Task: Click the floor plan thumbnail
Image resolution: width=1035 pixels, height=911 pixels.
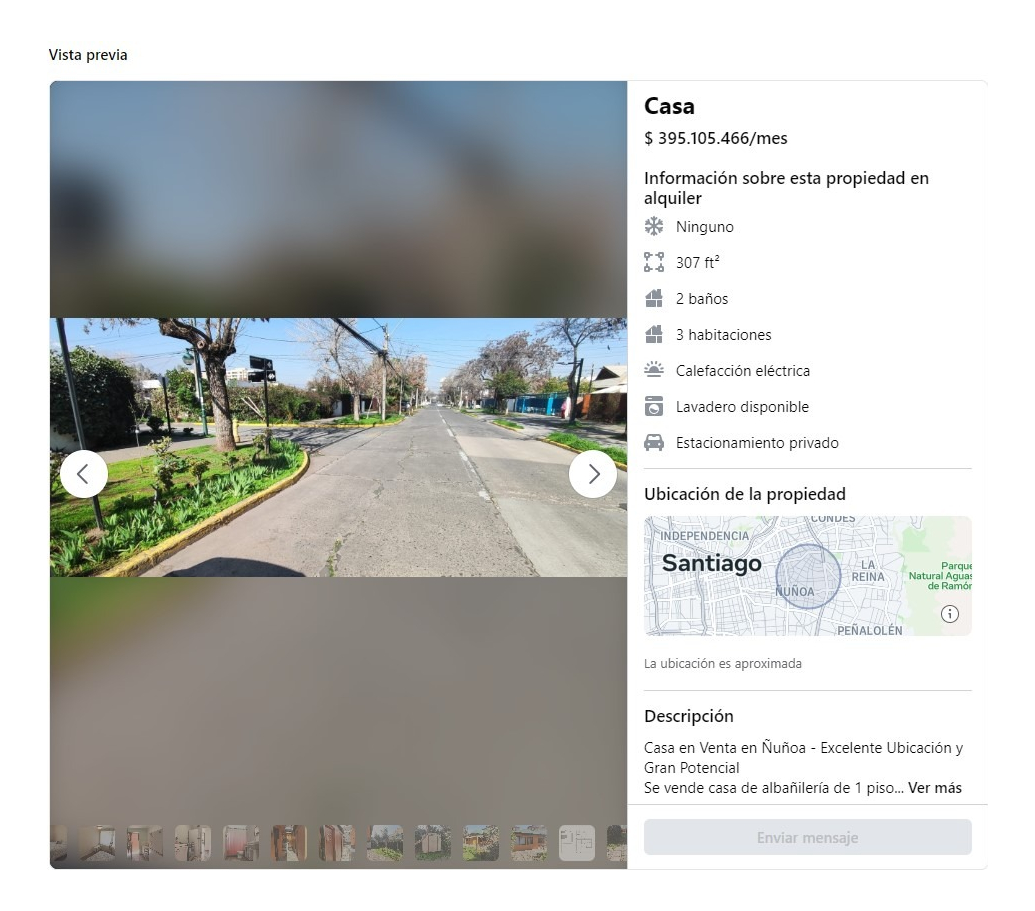Action: [x=577, y=843]
